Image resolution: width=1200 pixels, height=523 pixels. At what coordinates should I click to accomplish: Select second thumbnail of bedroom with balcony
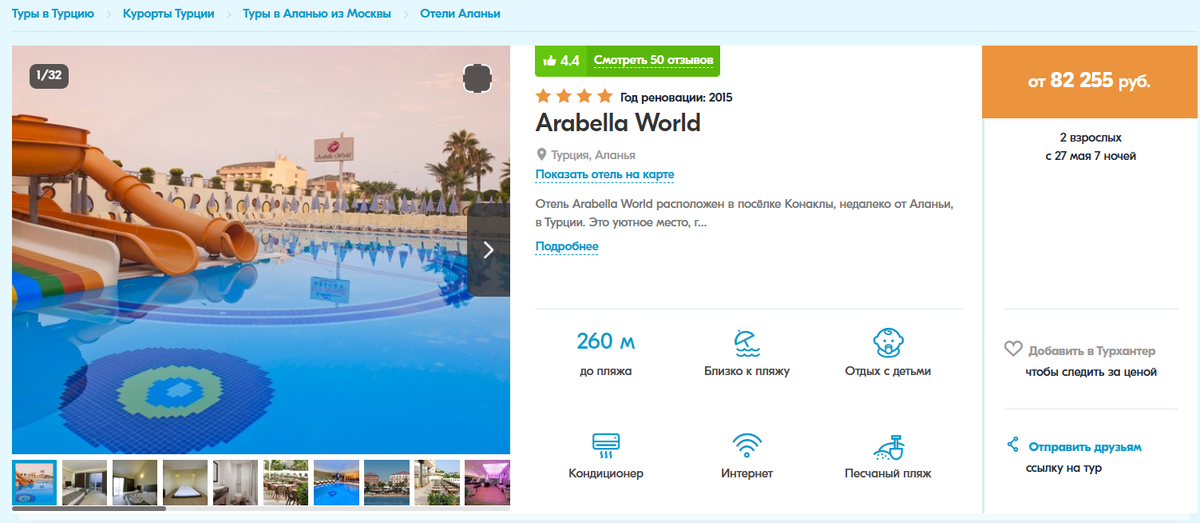[84, 482]
